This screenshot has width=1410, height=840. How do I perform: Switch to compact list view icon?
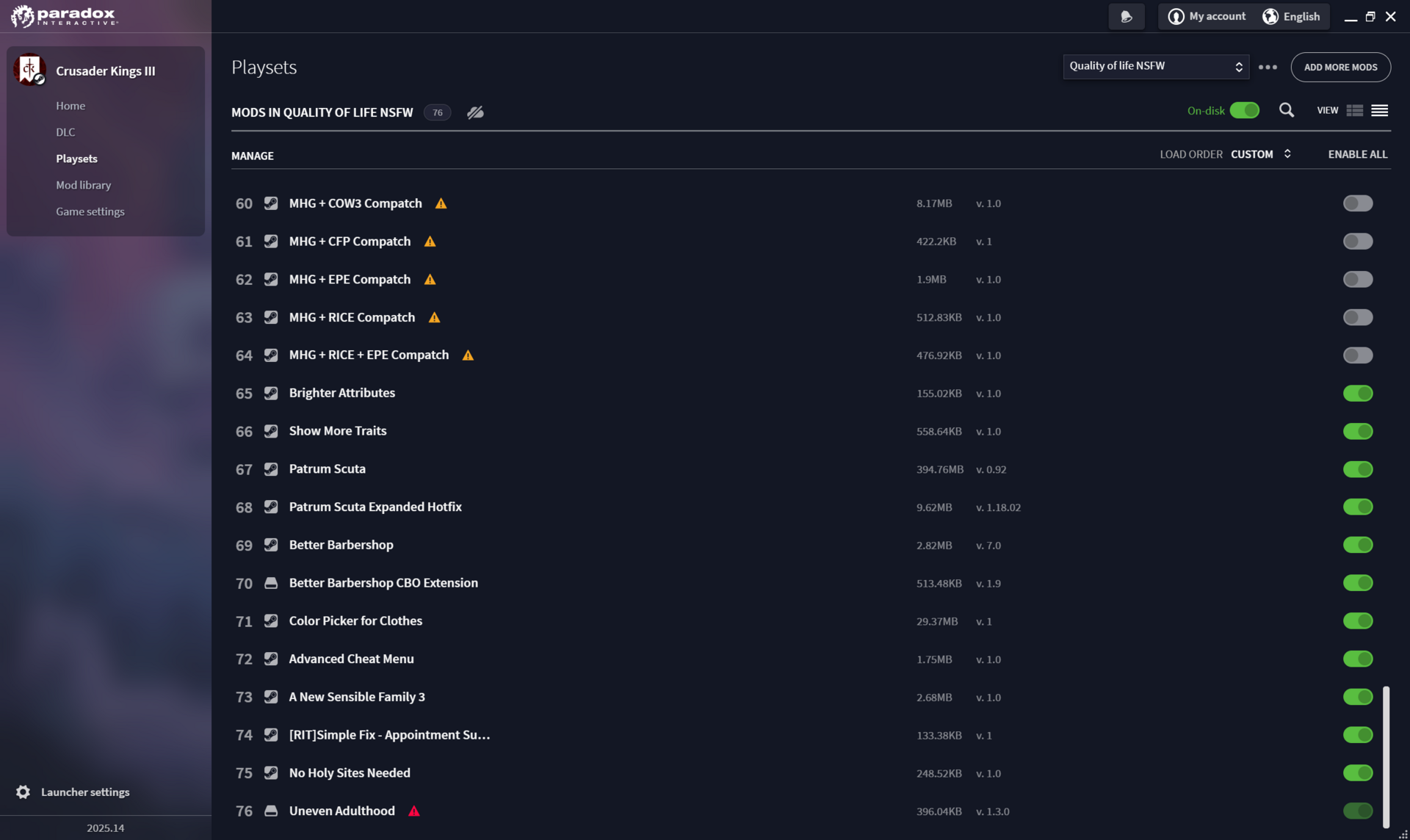(1380, 110)
